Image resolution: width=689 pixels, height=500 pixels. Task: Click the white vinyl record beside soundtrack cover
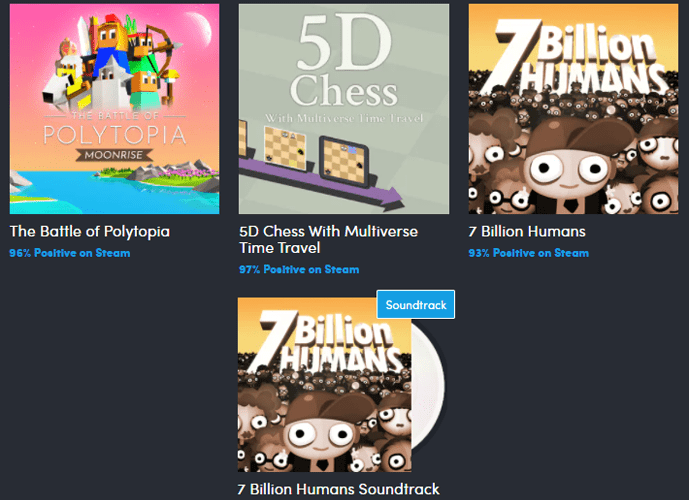429,387
